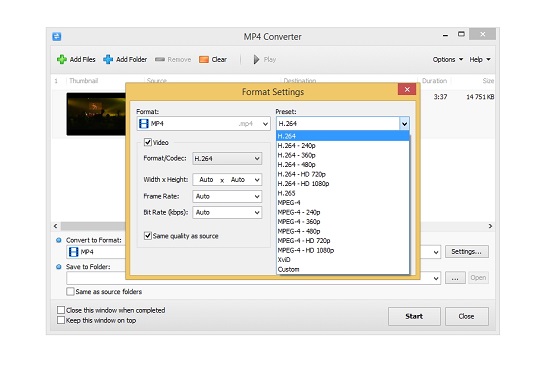Click the 14 751 KB size value
This screenshot has height=372, width=550.
(480, 97)
